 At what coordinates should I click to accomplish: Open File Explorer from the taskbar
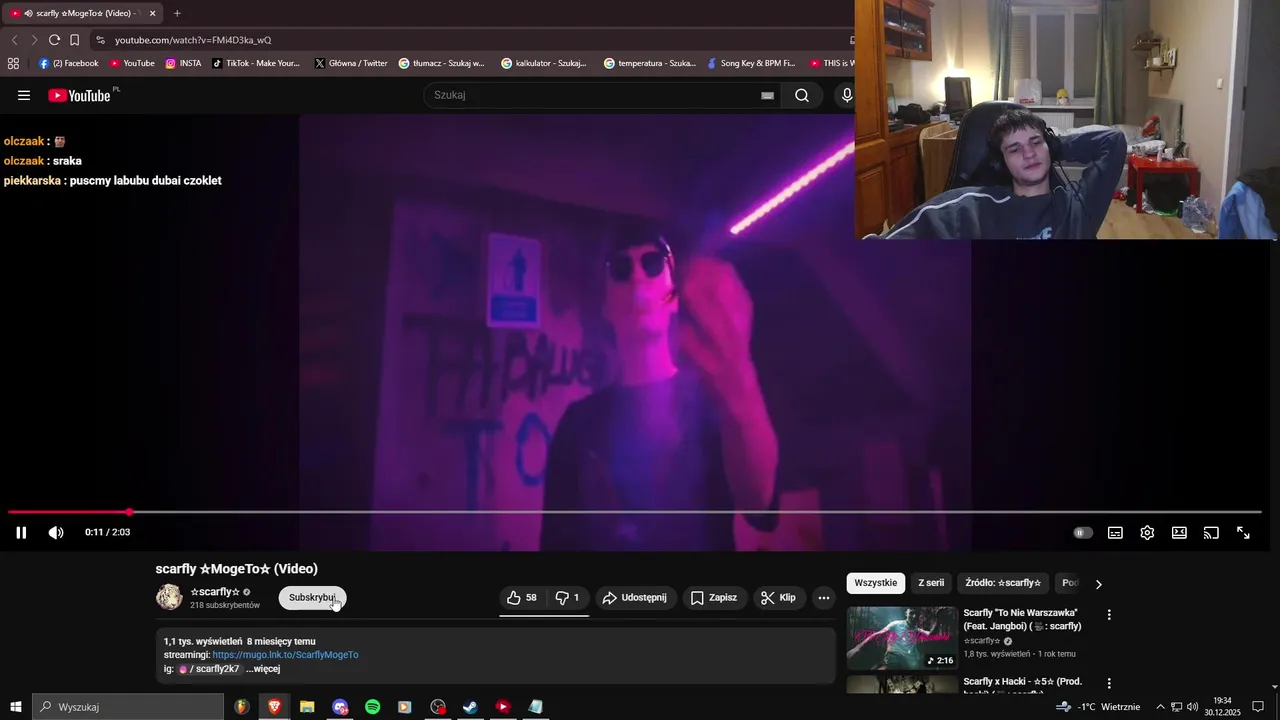point(307,707)
